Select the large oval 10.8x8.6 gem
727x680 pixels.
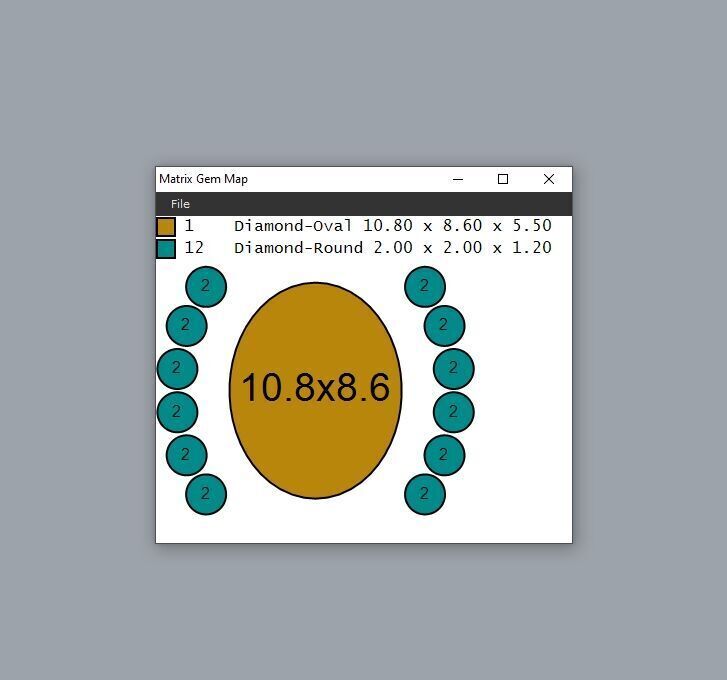316,390
